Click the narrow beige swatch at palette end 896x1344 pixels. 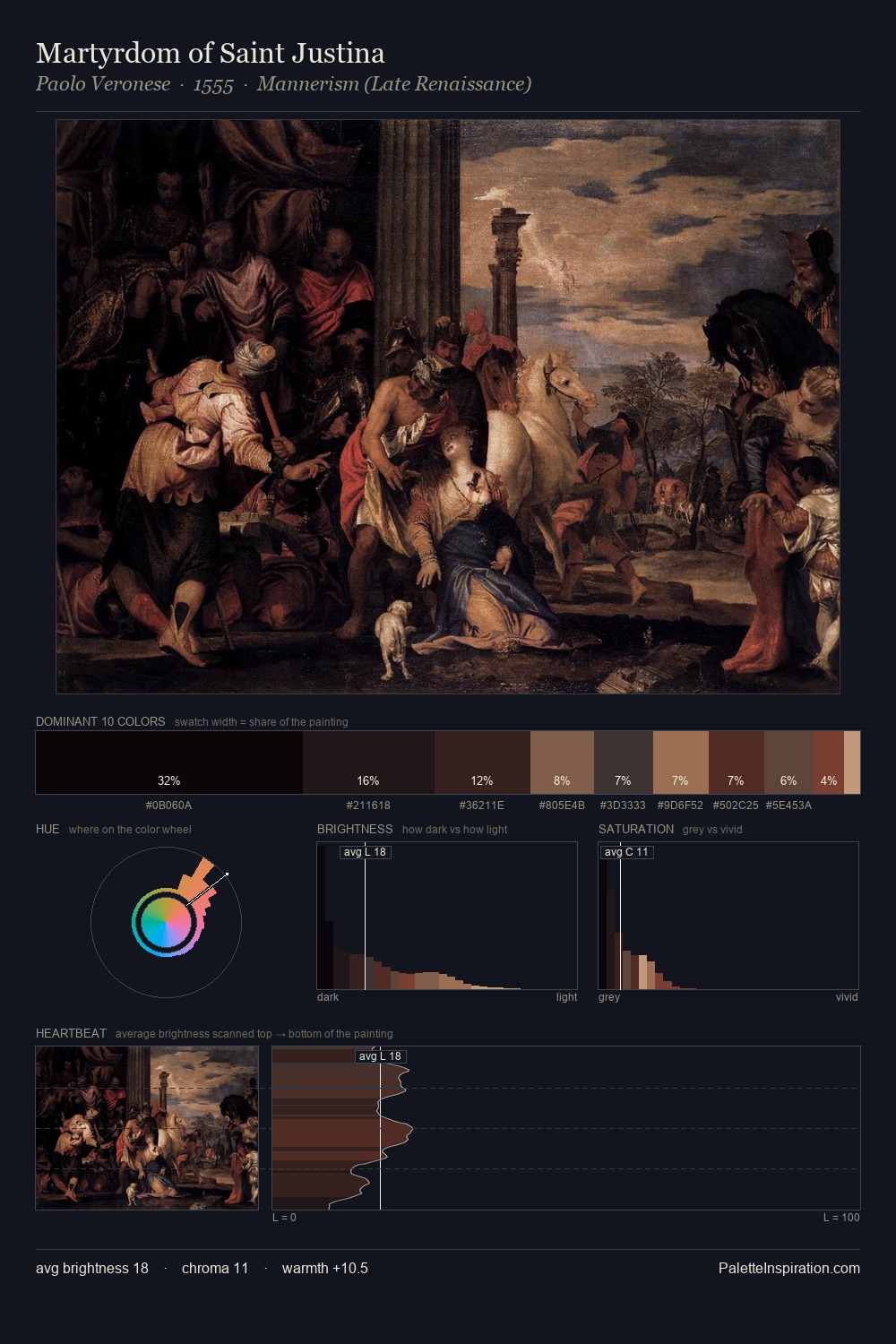852,762
